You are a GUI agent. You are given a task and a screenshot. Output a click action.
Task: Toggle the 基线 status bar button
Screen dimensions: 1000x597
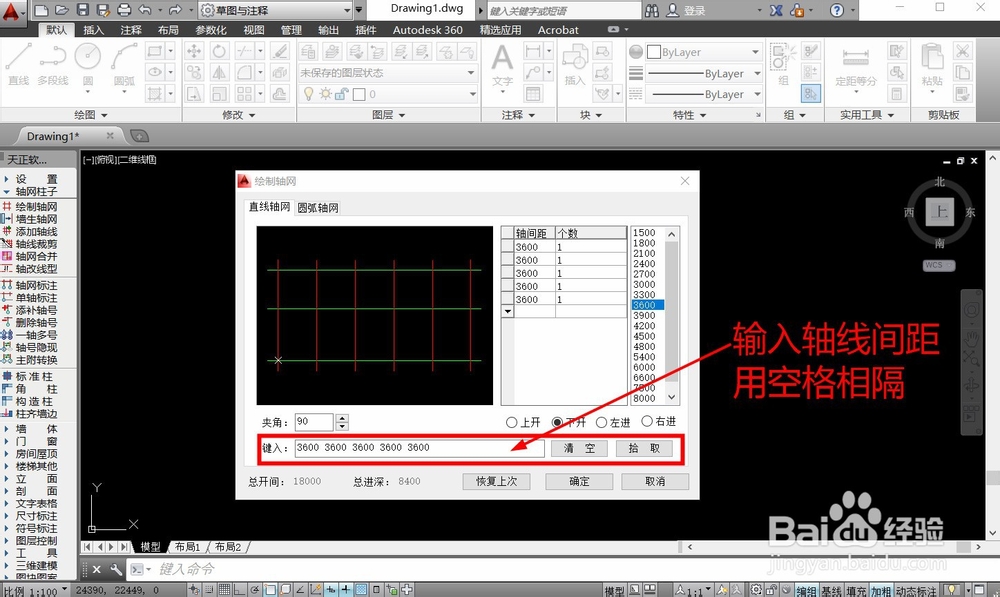click(831, 591)
